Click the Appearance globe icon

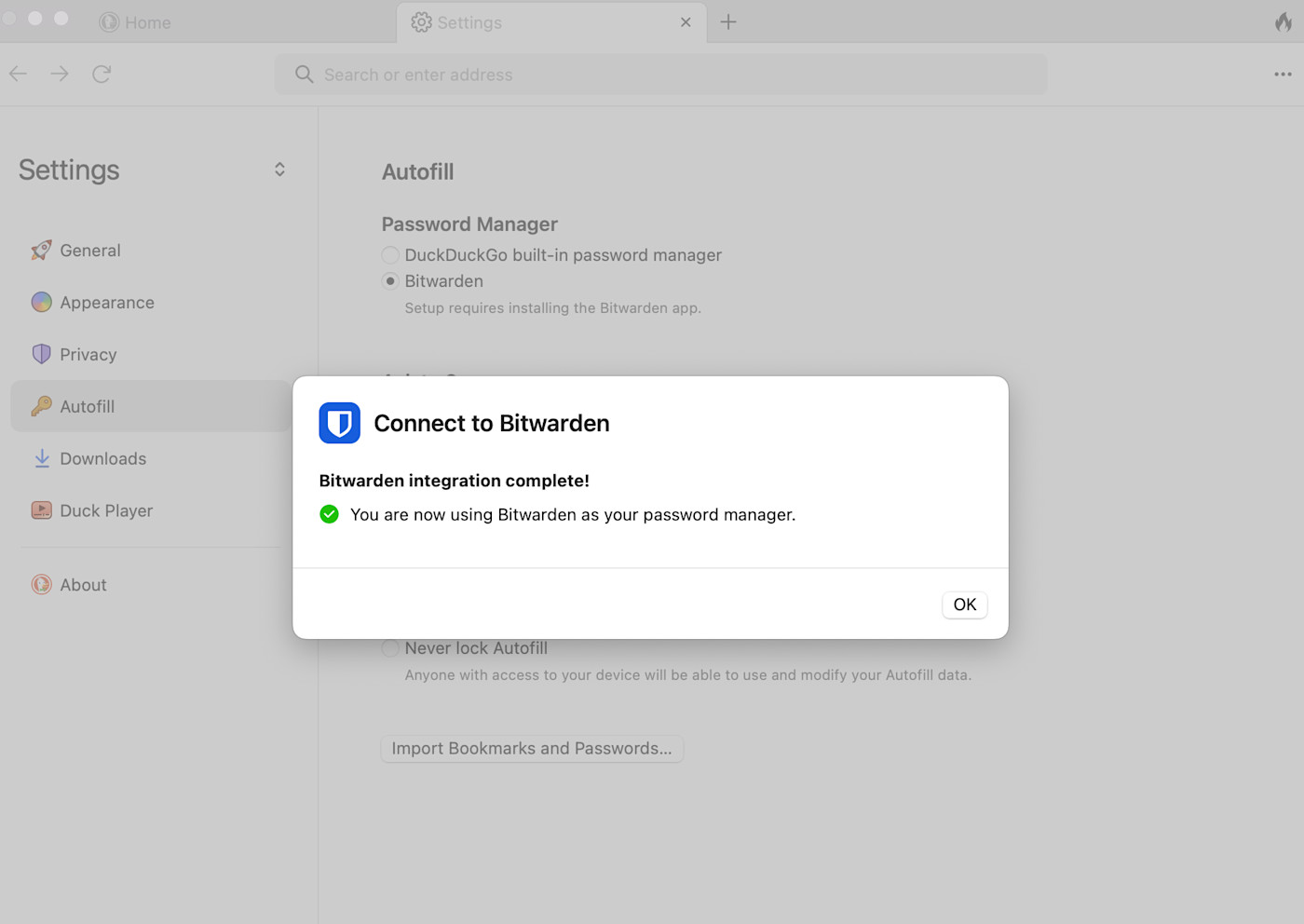pyautogui.click(x=41, y=302)
